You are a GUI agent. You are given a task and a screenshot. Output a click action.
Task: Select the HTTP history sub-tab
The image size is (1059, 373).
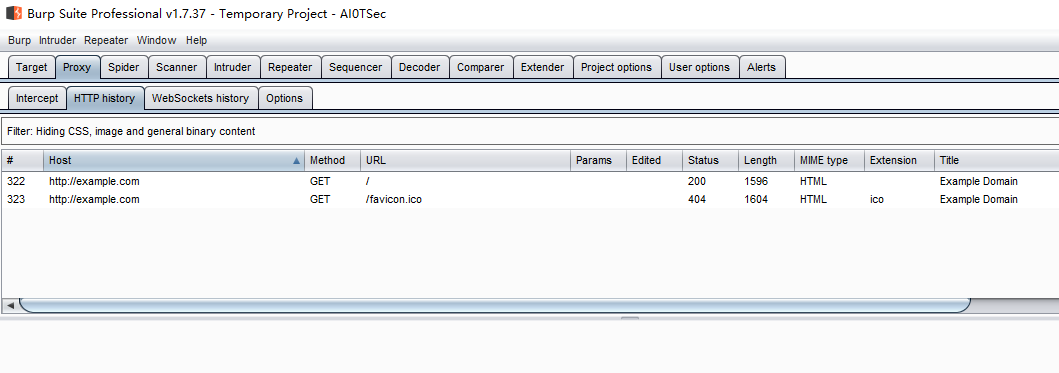point(105,98)
